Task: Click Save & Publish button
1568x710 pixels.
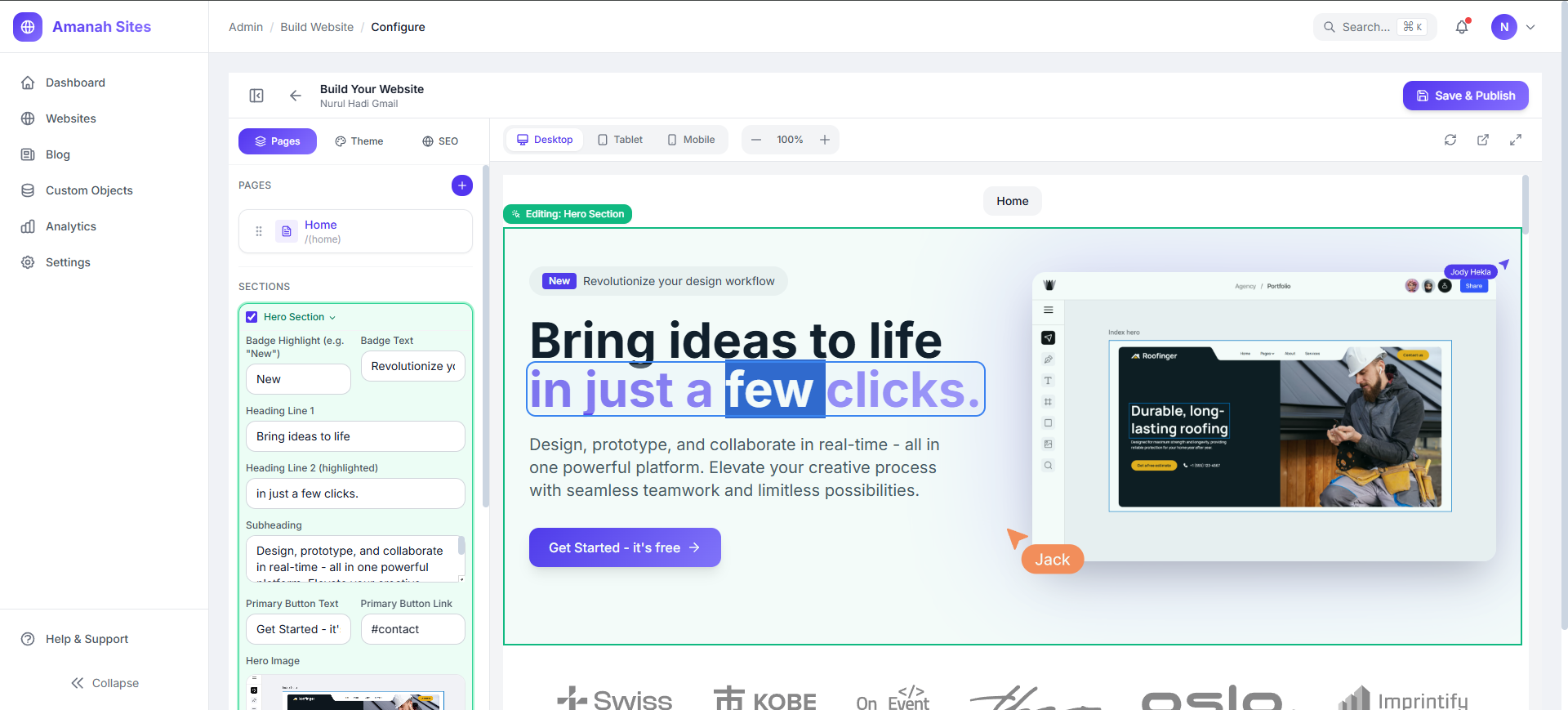Action: [x=1465, y=96]
